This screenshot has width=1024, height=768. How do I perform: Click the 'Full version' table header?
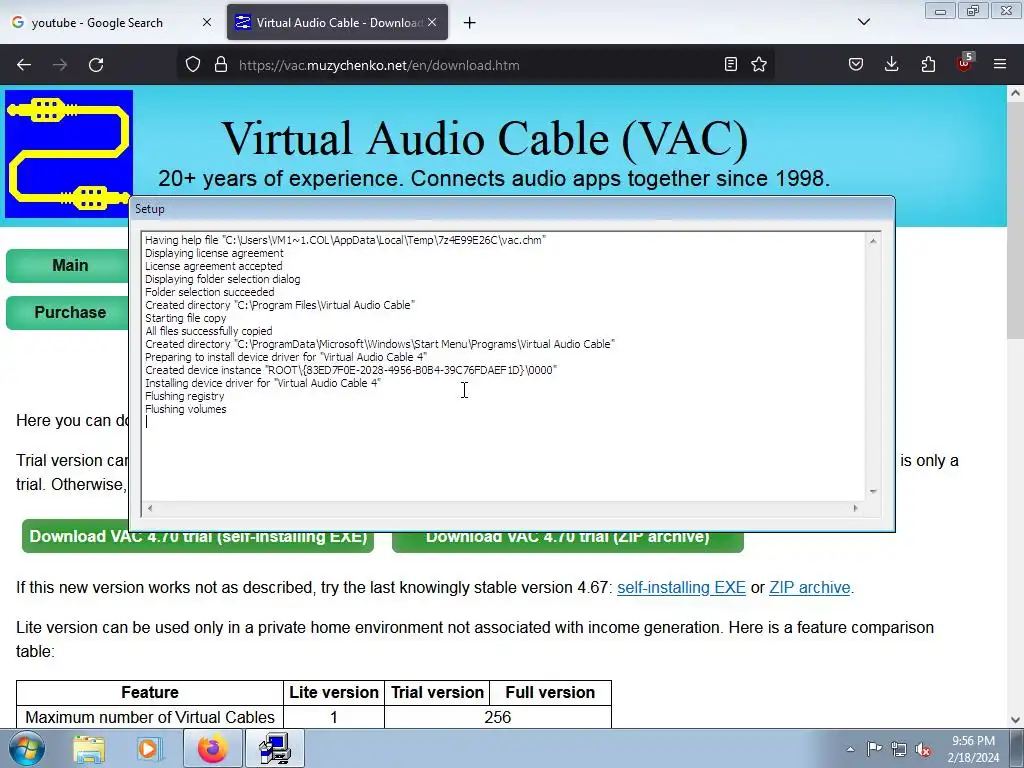(x=550, y=692)
